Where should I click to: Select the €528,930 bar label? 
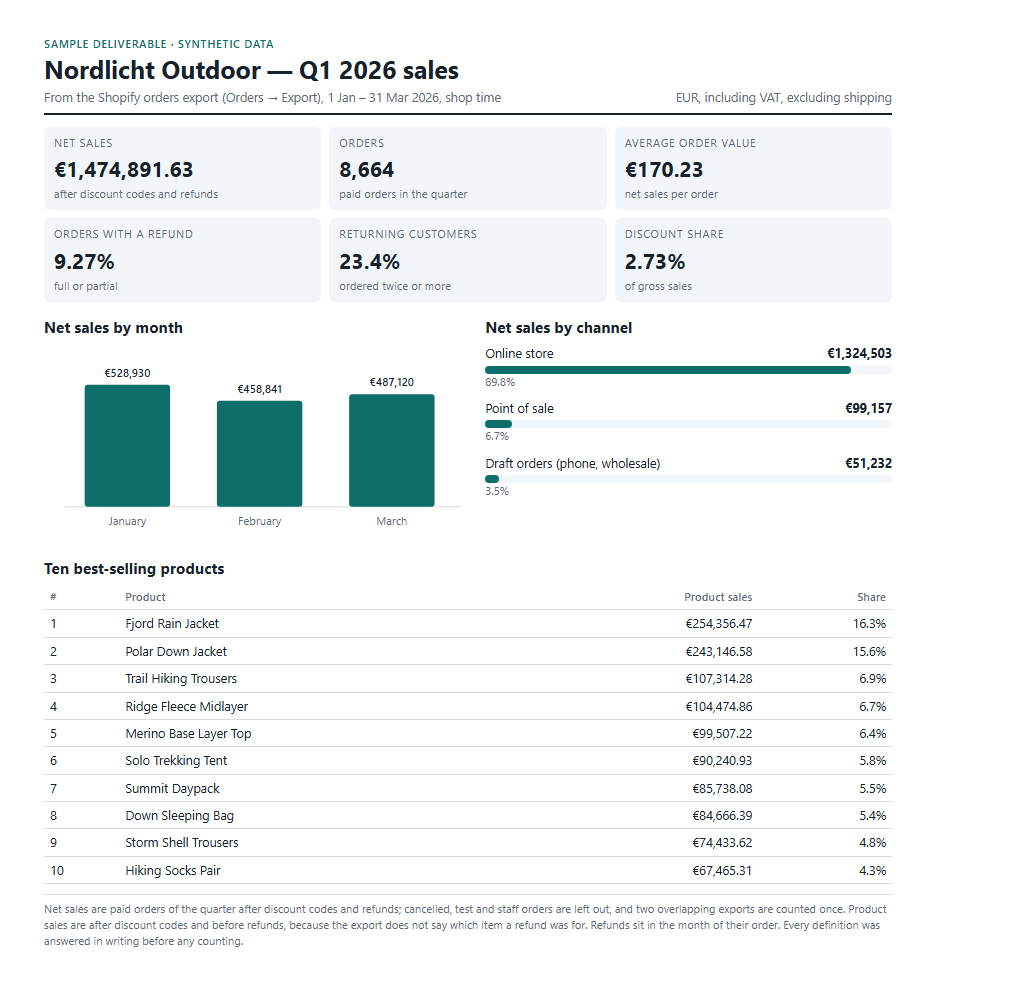click(x=127, y=373)
